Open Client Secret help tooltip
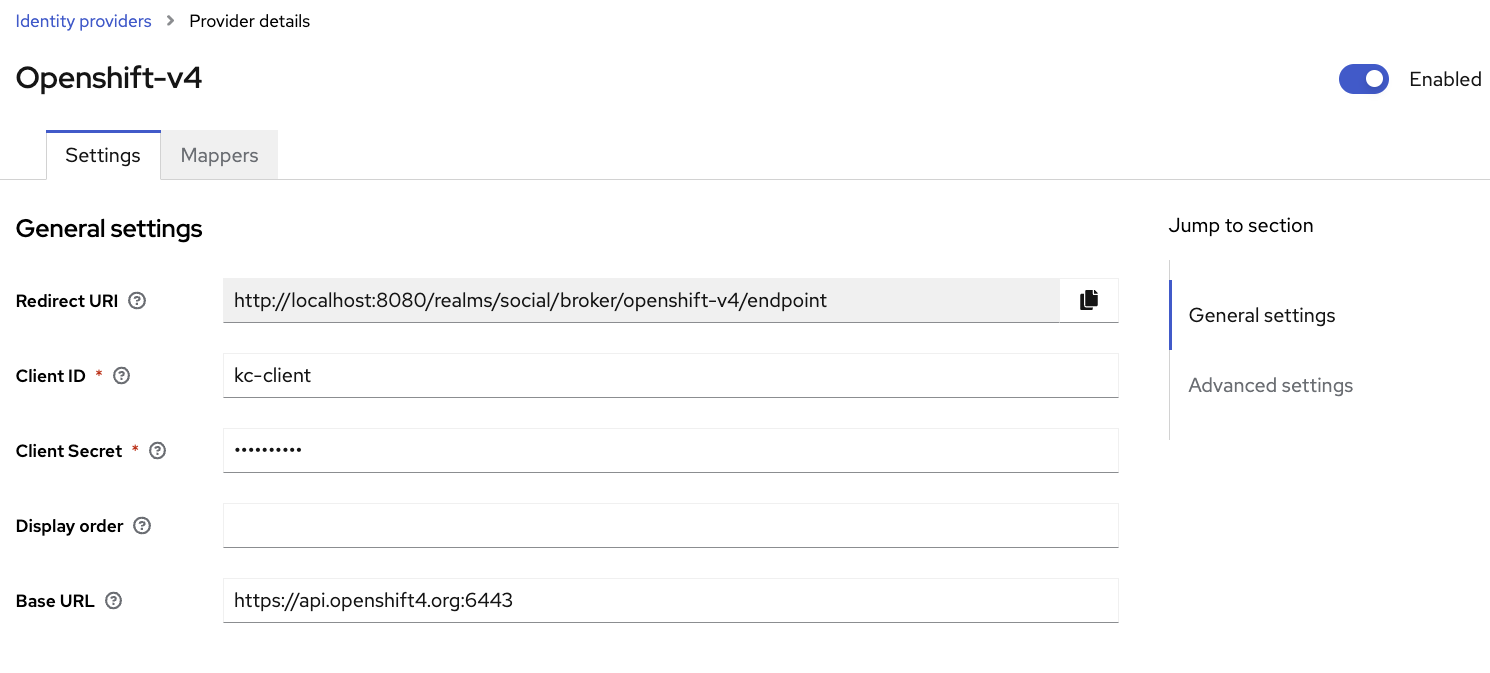 coord(157,451)
